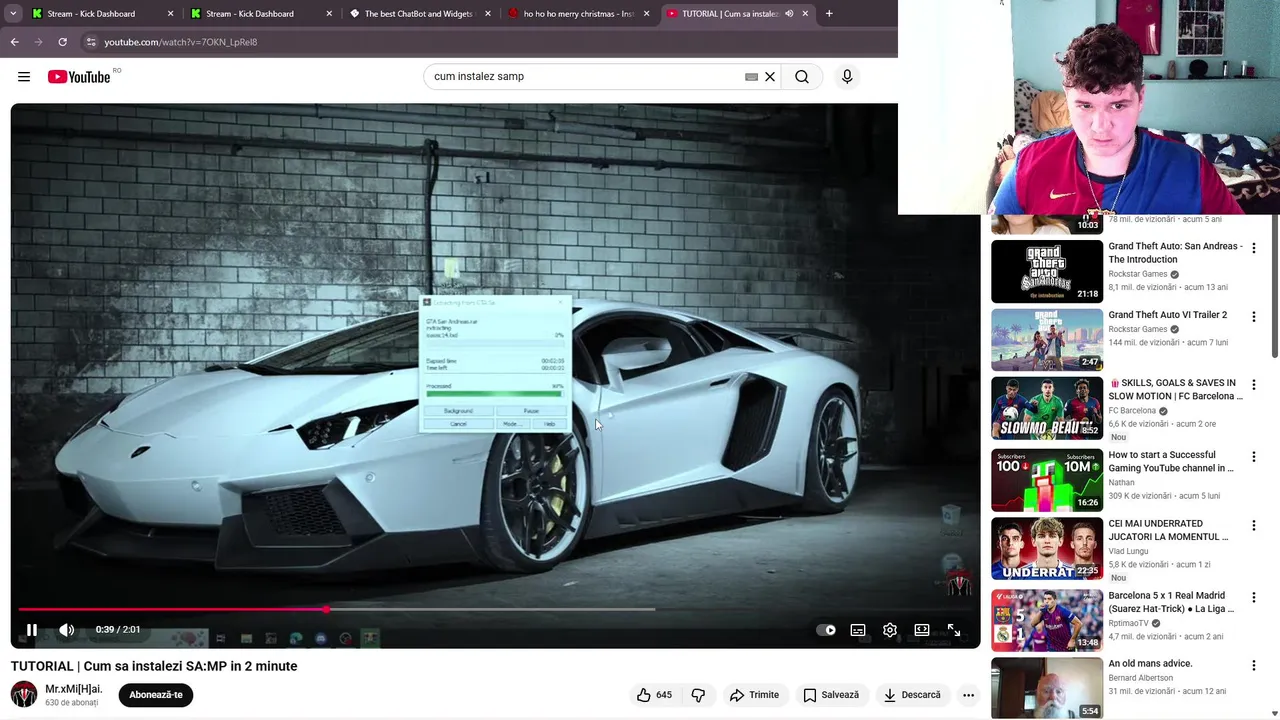Open options for How to start Gaming channel

pos(1253,457)
